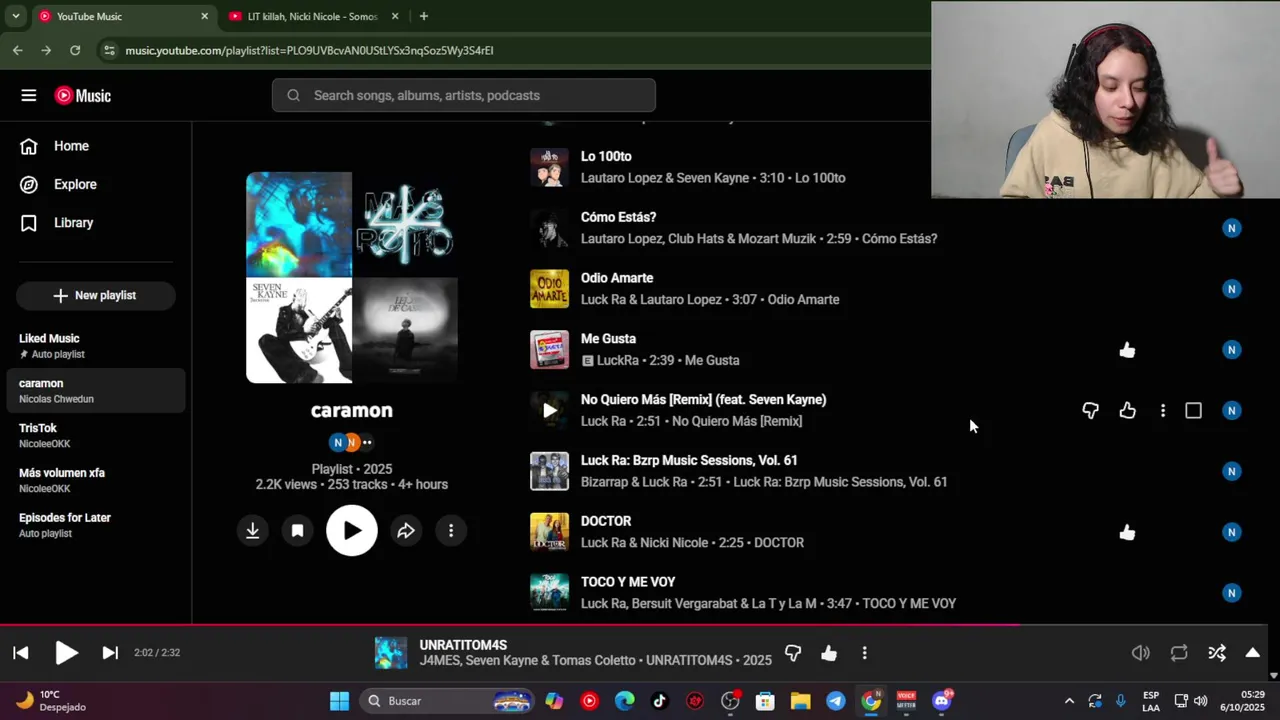Check the No Quiero Más selection checkbox
This screenshot has height=720, width=1280.
pos(1193,410)
